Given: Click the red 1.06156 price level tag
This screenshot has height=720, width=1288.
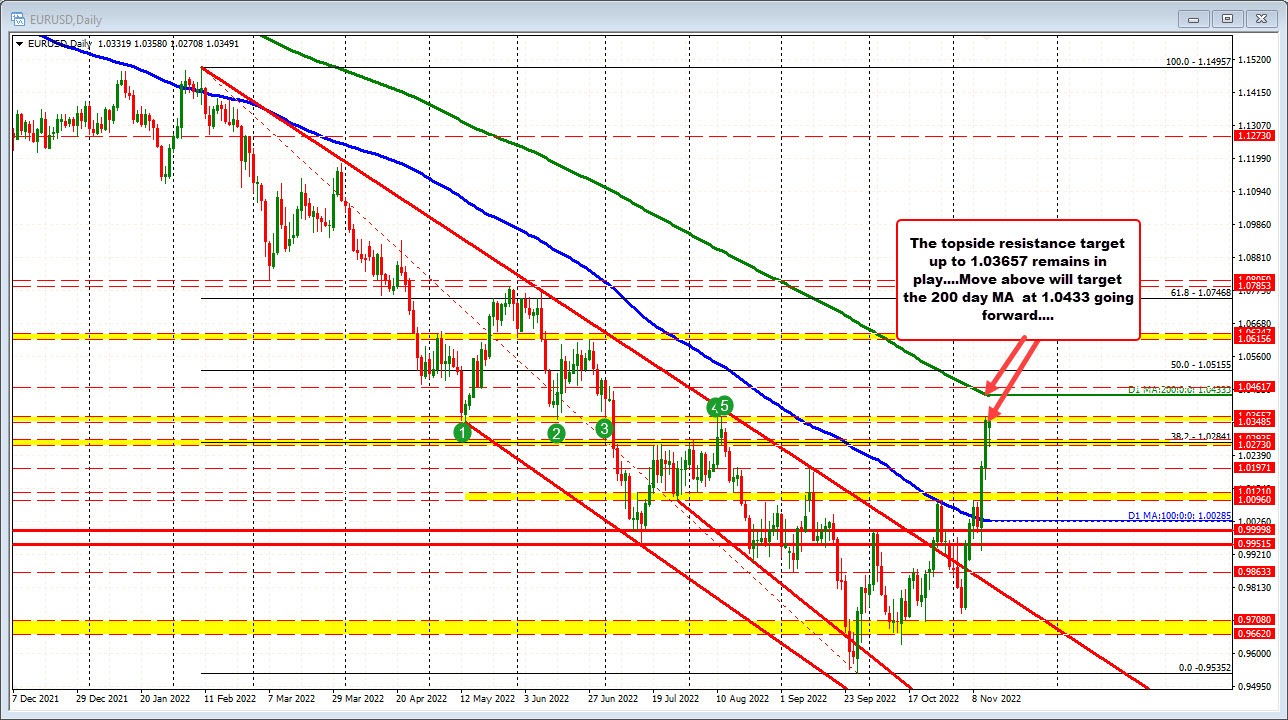Looking at the screenshot, I should (x=1254, y=339).
